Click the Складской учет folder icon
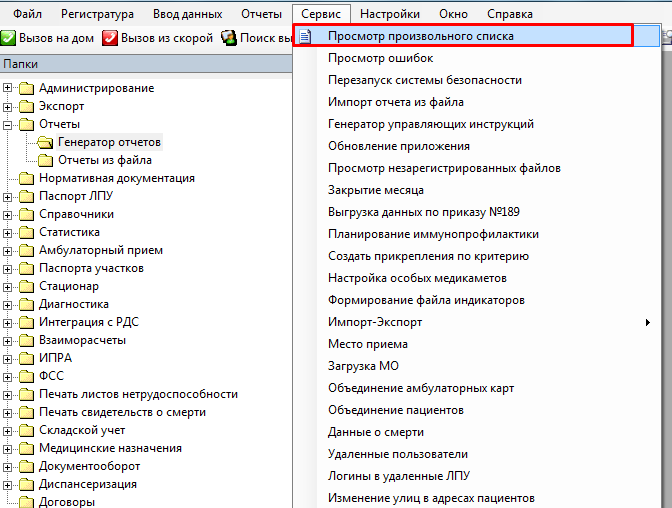The width and height of the screenshot is (672, 508). tap(27, 430)
